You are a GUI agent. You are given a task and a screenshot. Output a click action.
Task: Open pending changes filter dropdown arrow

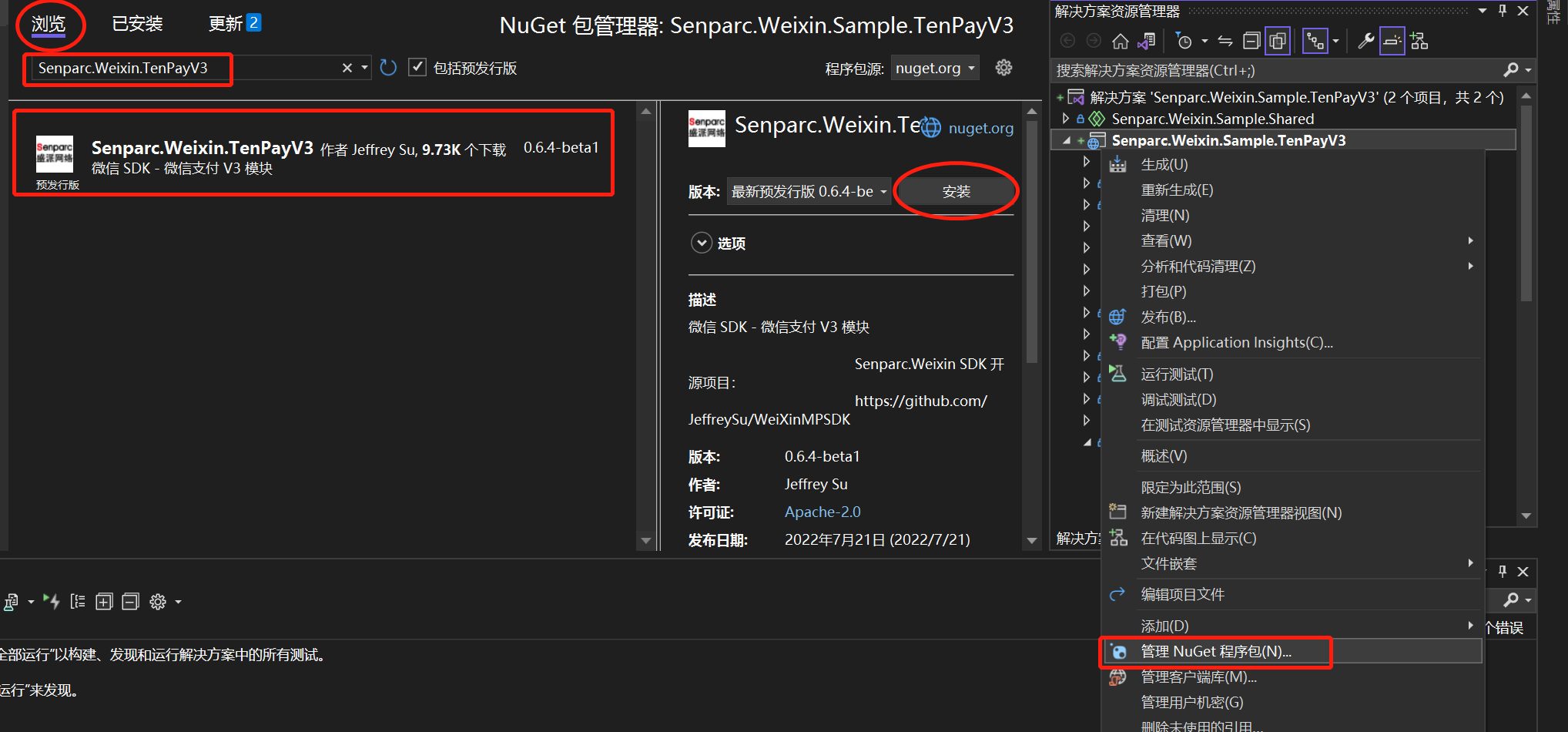tap(1204, 41)
